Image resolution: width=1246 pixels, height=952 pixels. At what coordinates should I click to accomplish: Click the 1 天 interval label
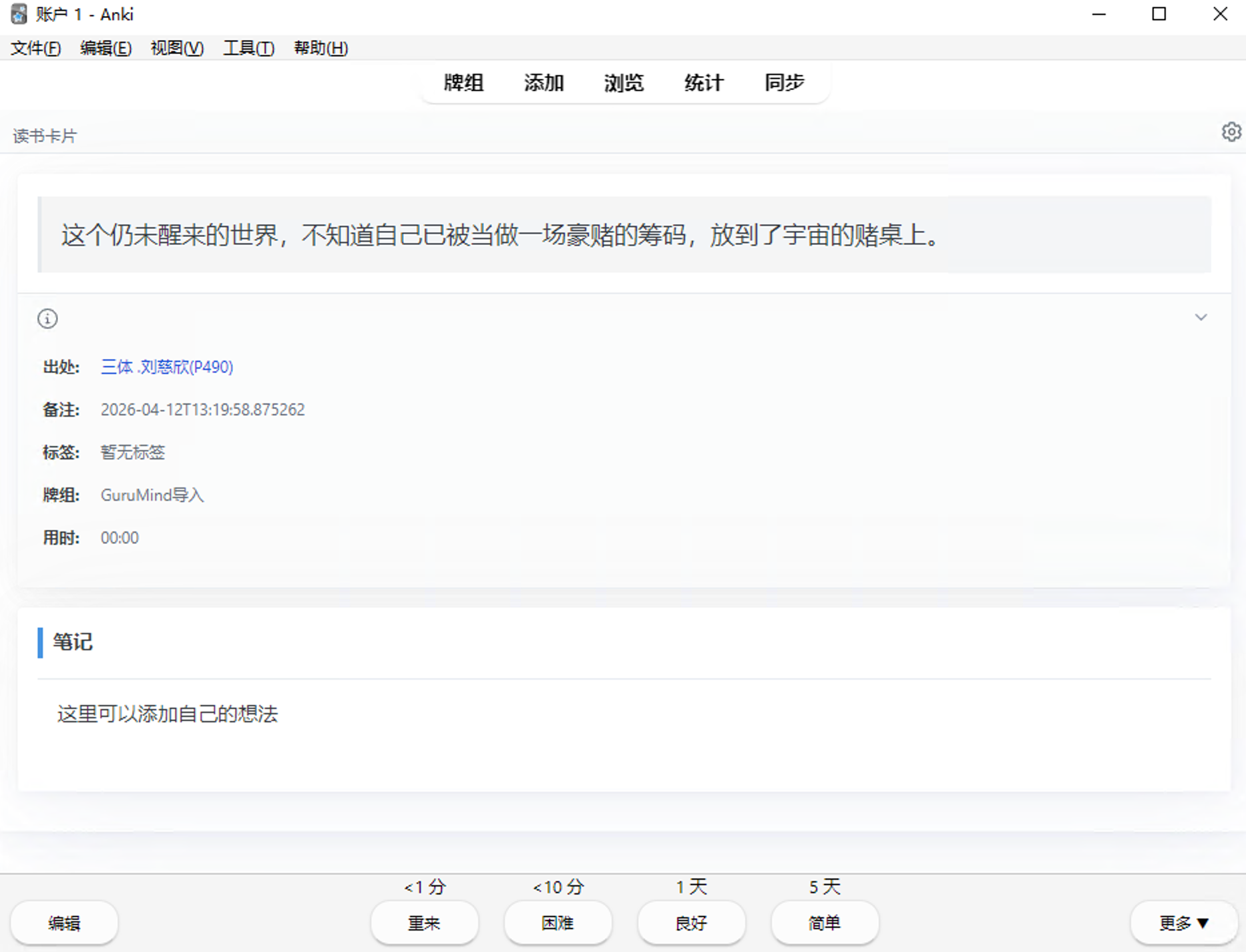691,887
